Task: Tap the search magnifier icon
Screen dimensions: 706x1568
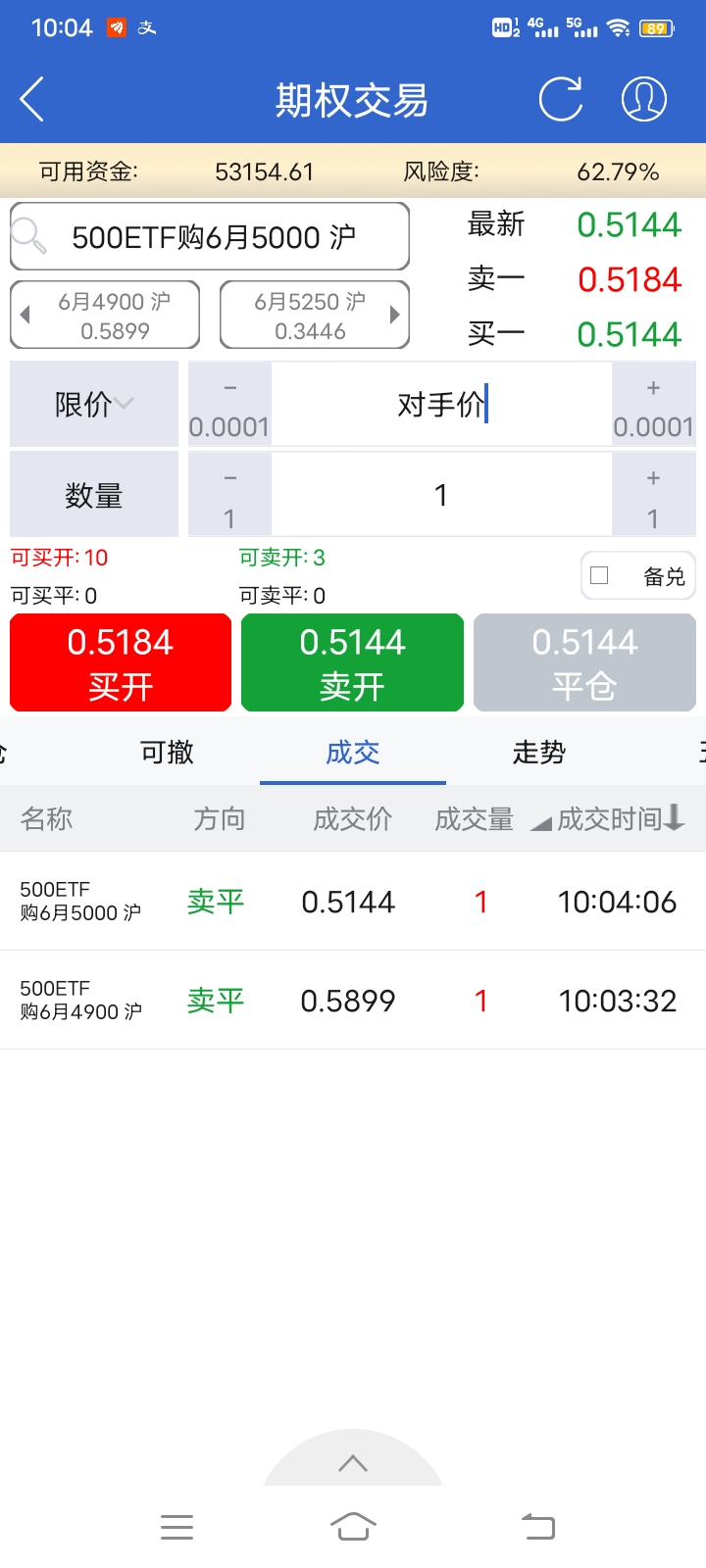Action: [29, 235]
